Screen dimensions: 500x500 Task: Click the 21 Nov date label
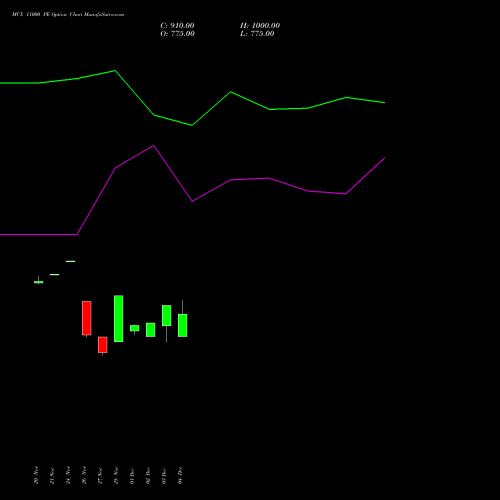pos(52,475)
